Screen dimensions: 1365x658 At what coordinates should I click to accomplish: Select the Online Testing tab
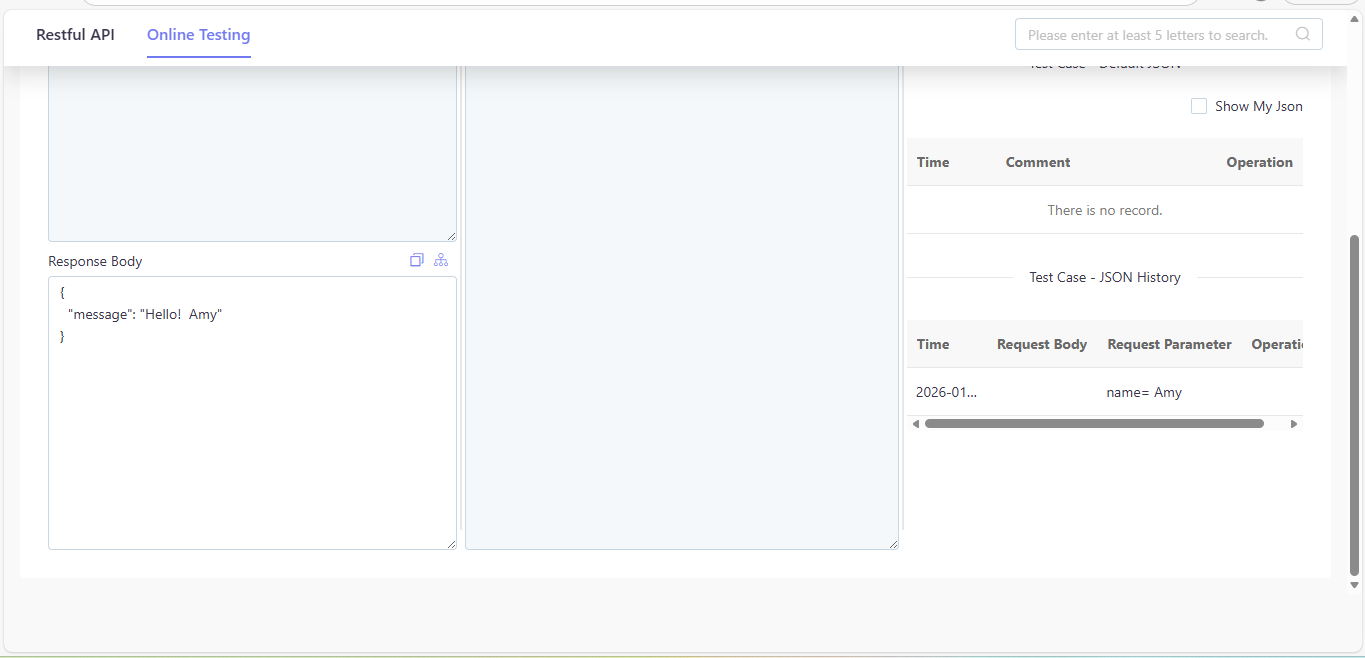pyautogui.click(x=199, y=34)
